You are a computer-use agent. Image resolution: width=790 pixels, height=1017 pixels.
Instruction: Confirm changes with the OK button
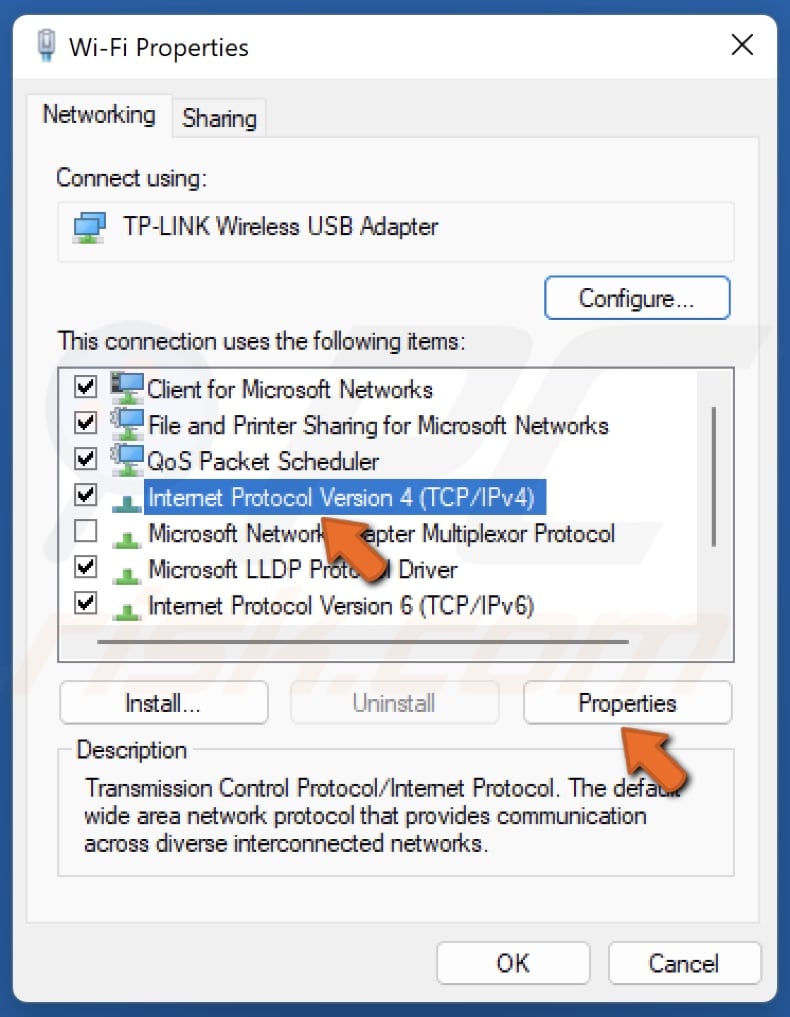click(513, 963)
